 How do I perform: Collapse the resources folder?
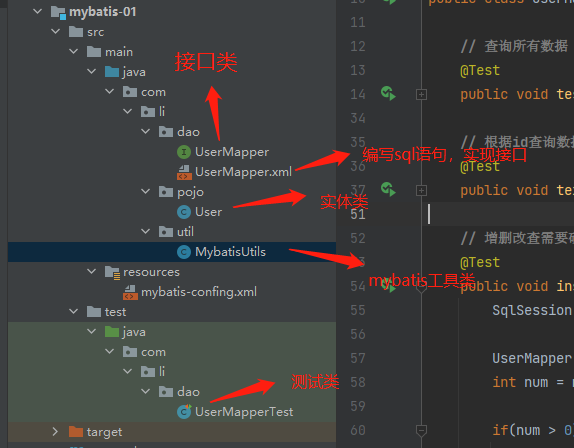[92, 272]
